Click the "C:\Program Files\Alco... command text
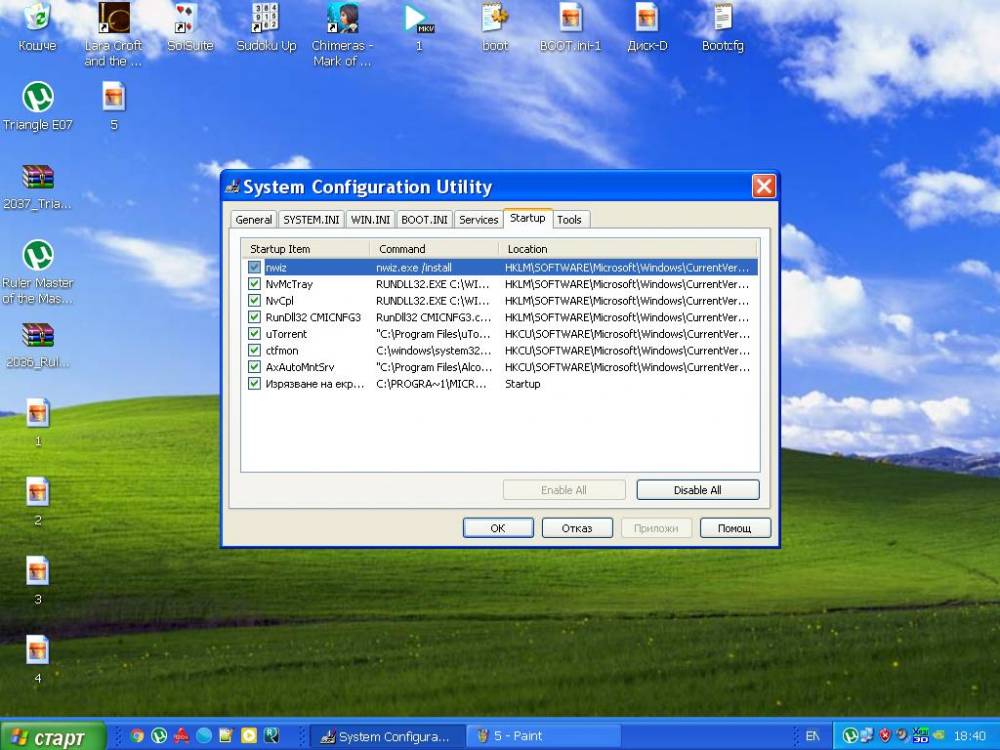This screenshot has height=750, width=1000. [434, 367]
